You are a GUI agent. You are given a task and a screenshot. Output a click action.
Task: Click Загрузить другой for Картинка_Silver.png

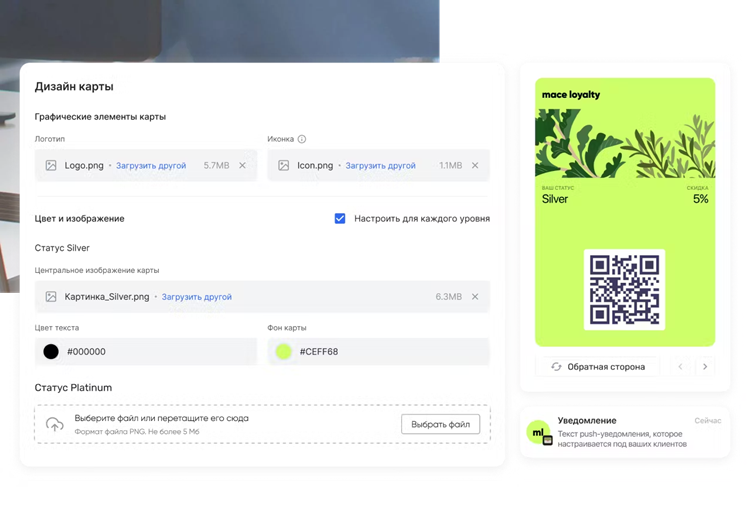[196, 297]
